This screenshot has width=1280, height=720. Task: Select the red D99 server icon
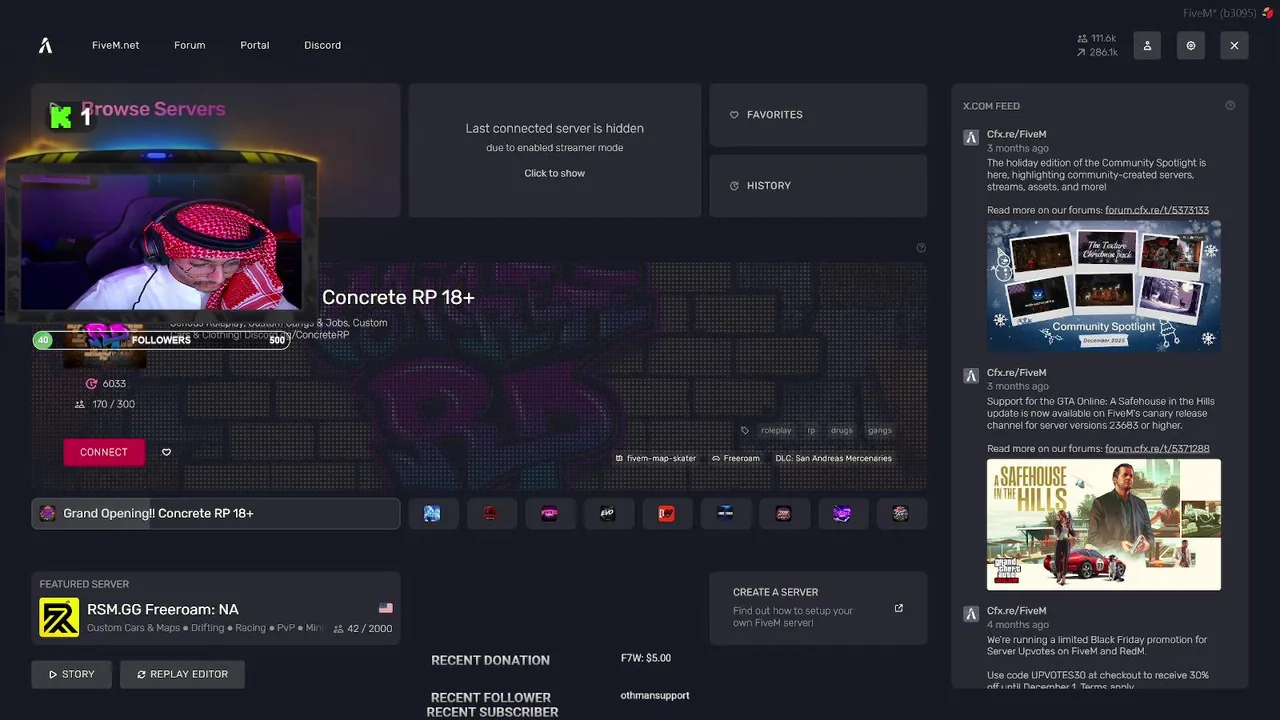[667, 513]
